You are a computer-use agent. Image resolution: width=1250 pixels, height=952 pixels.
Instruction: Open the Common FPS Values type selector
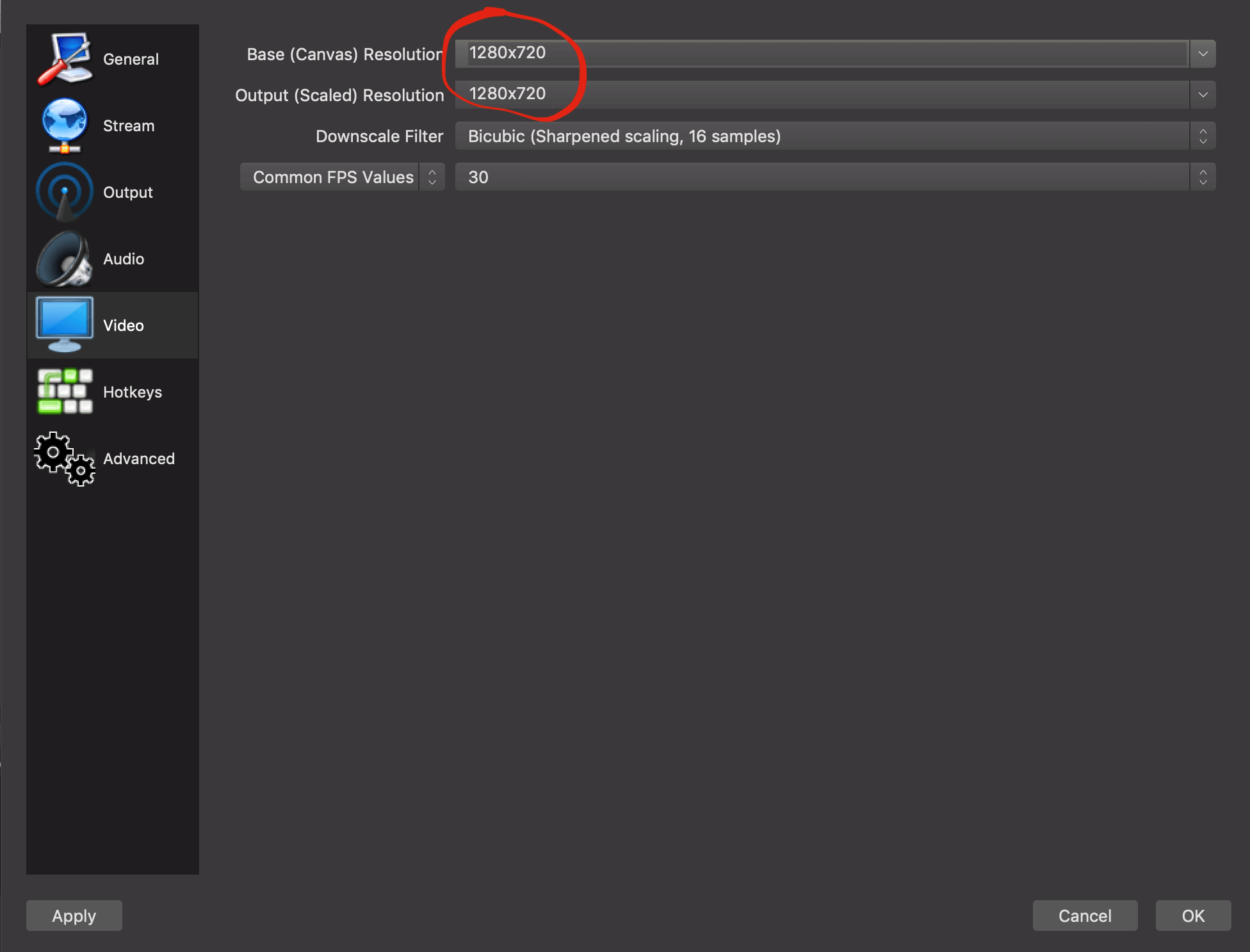[342, 177]
